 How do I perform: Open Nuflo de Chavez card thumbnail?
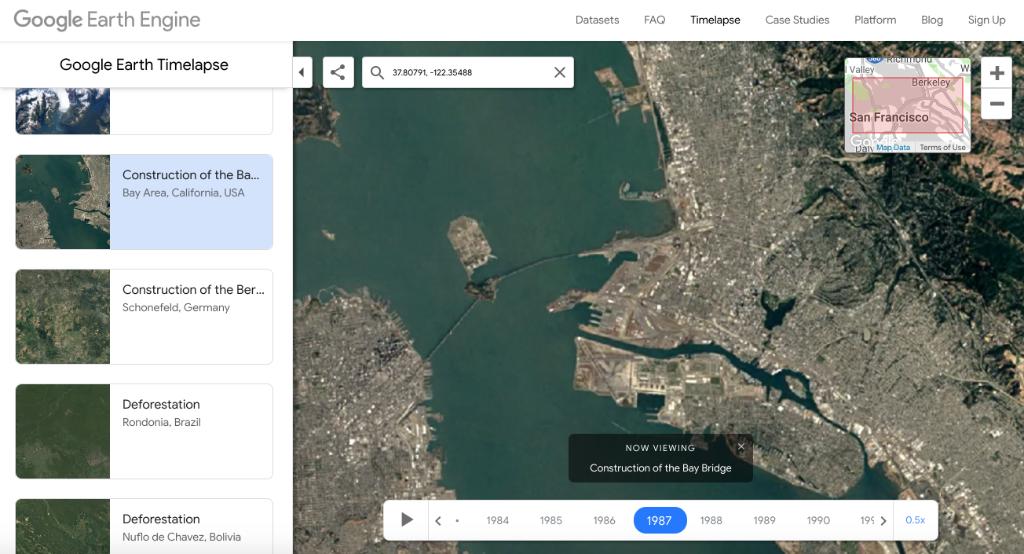(63, 527)
